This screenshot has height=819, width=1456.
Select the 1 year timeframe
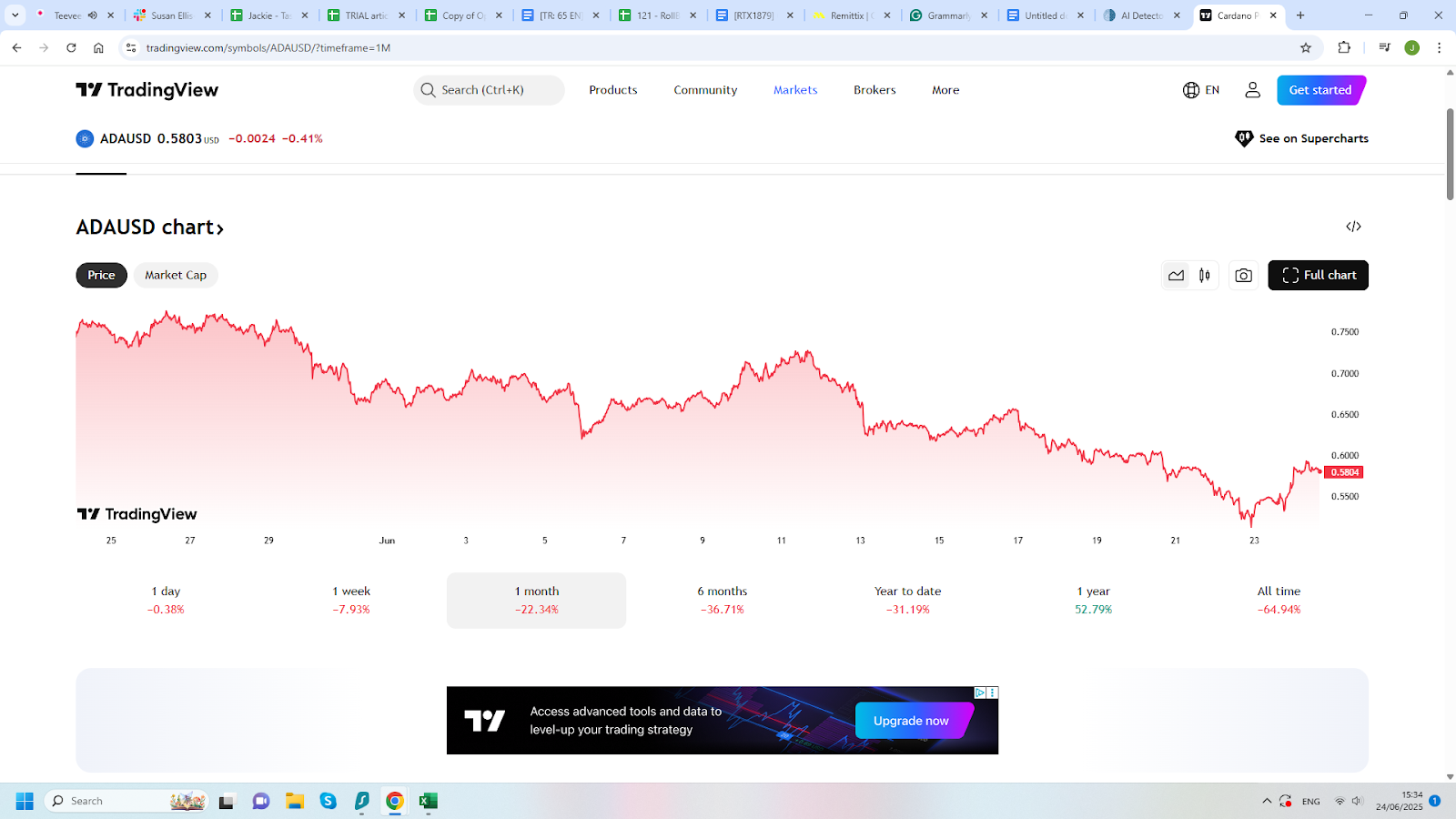click(1093, 601)
